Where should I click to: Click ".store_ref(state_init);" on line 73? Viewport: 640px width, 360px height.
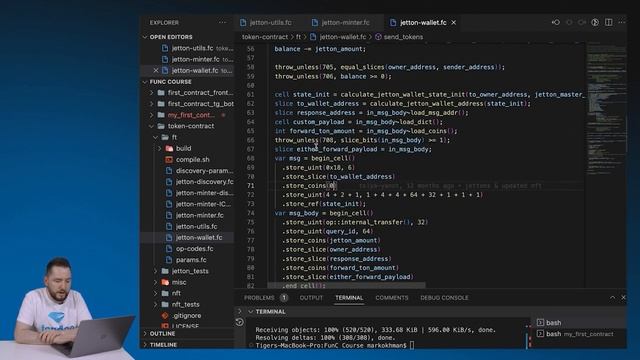pyautogui.click(x=324, y=204)
